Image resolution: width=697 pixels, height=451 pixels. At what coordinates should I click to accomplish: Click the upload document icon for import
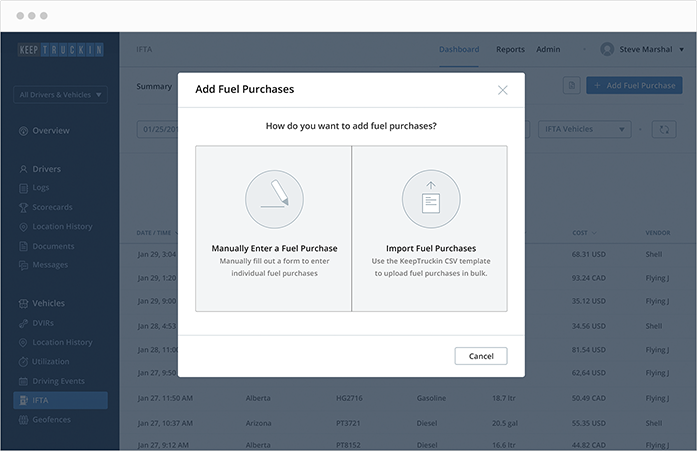pyautogui.click(x=431, y=199)
